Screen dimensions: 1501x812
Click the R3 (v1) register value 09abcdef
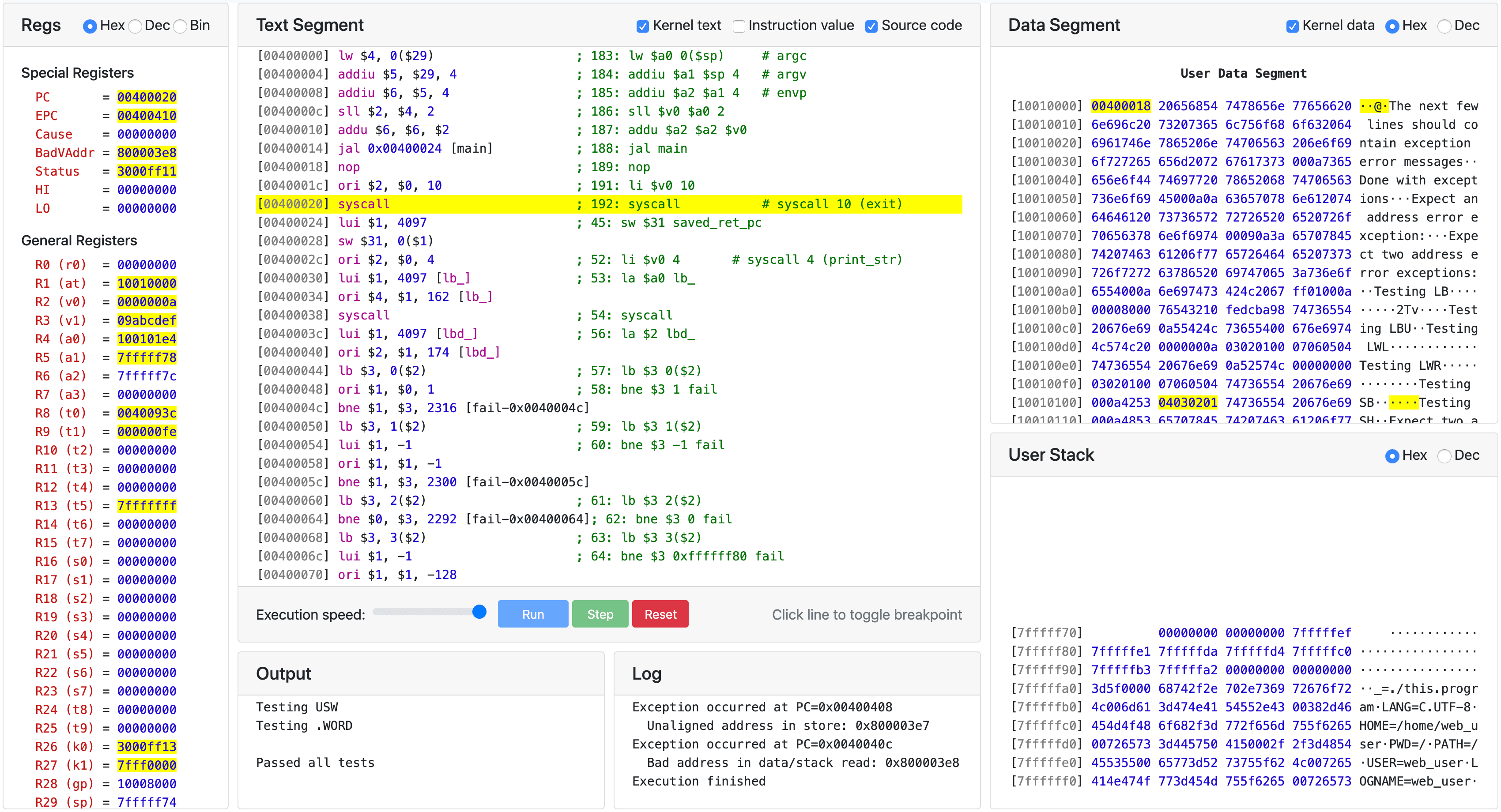tap(146, 320)
